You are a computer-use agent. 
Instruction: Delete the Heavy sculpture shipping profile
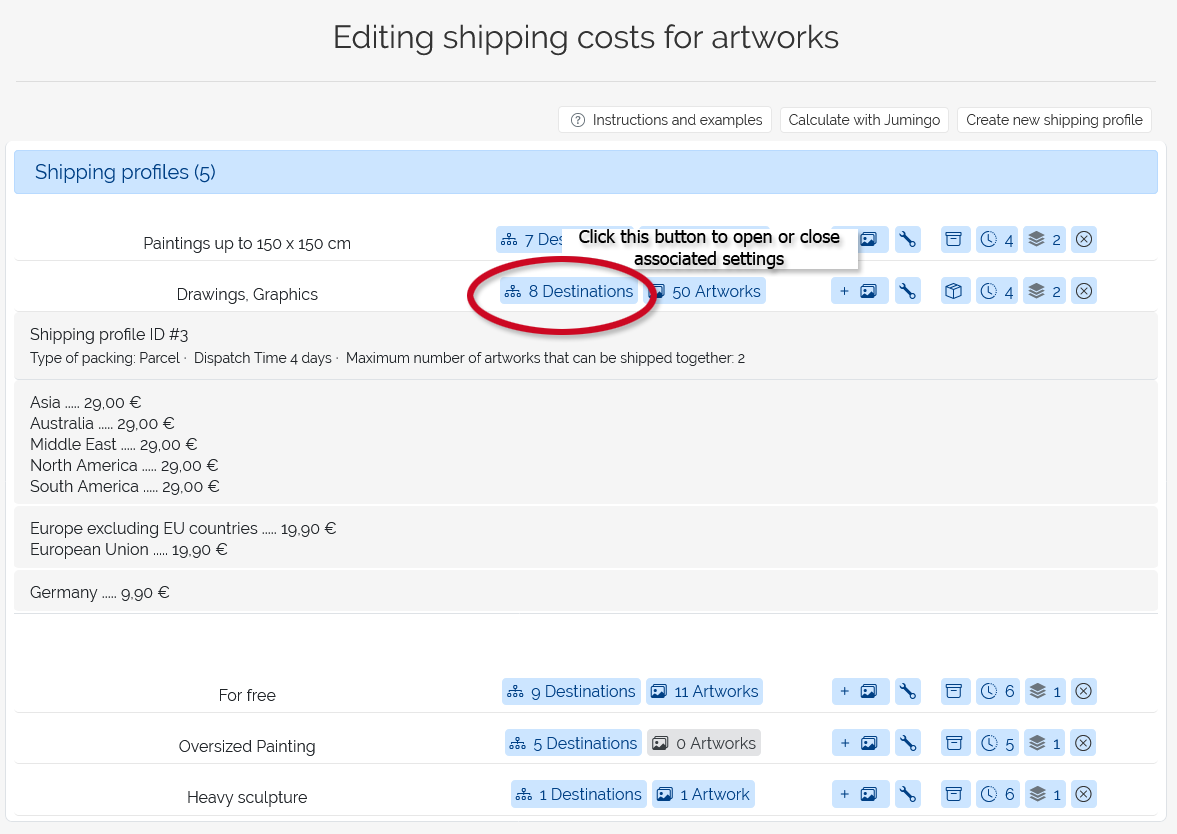1084,794
